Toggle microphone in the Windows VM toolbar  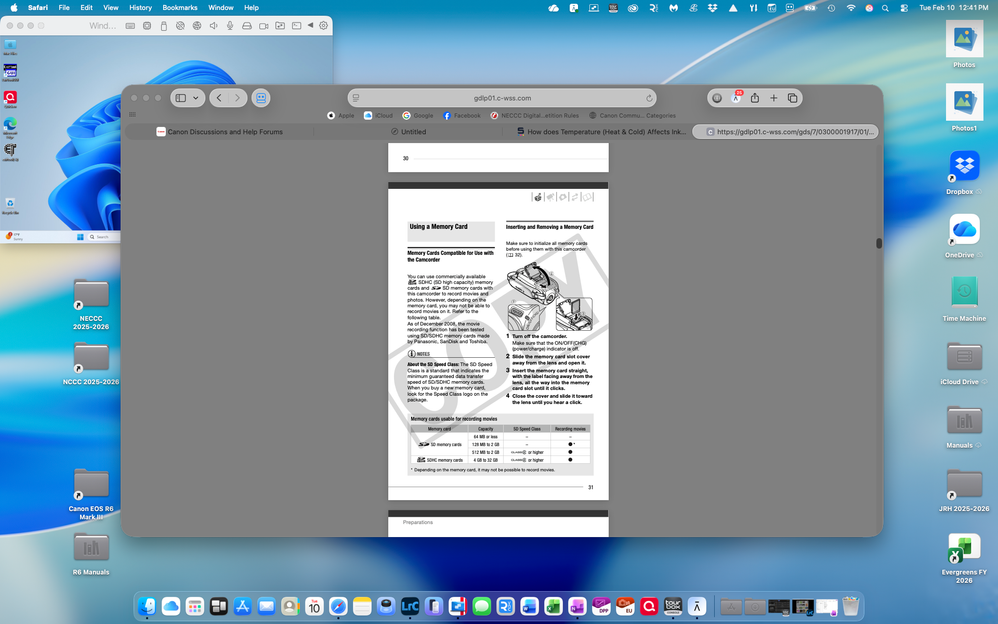click(x=230, y=25)
